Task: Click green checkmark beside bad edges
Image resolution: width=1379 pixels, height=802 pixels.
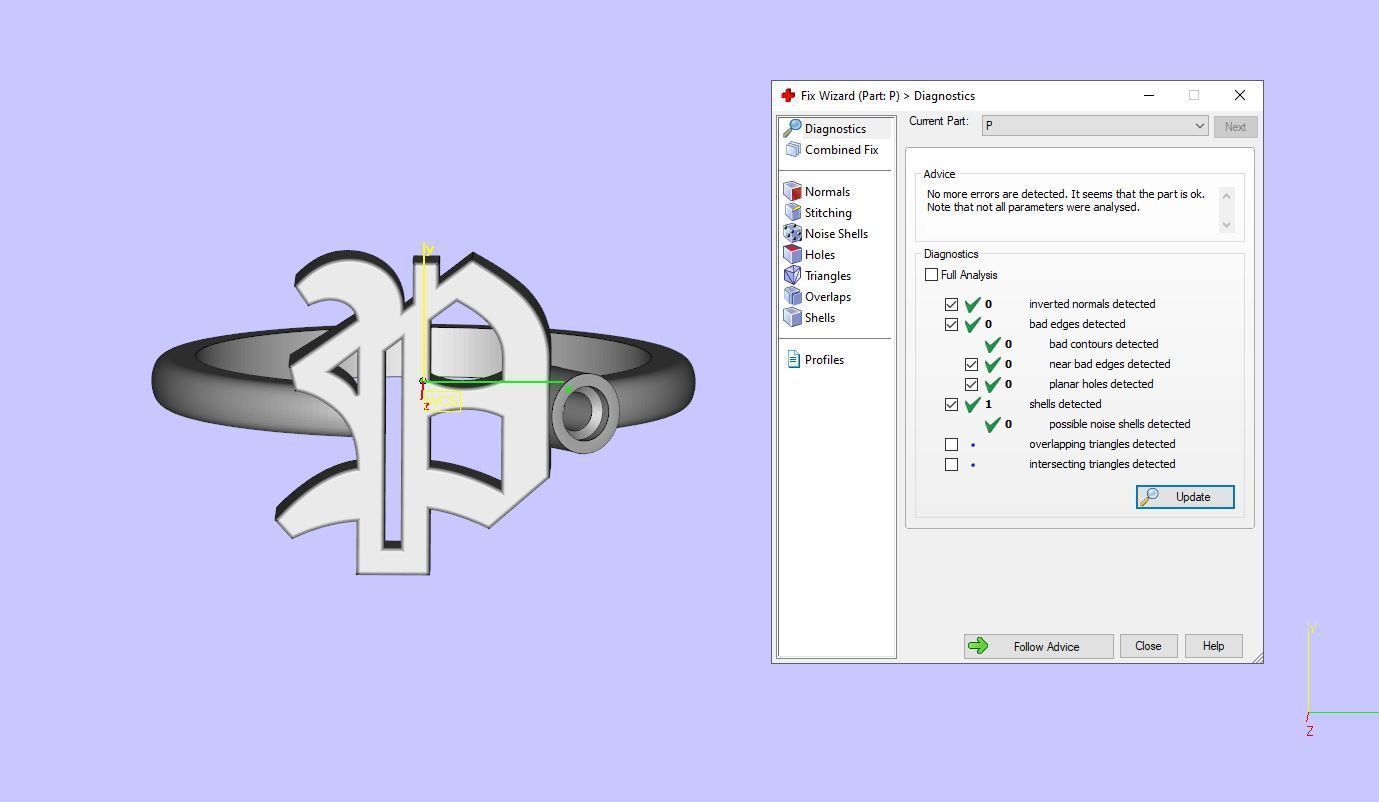Action: point(972,324)
